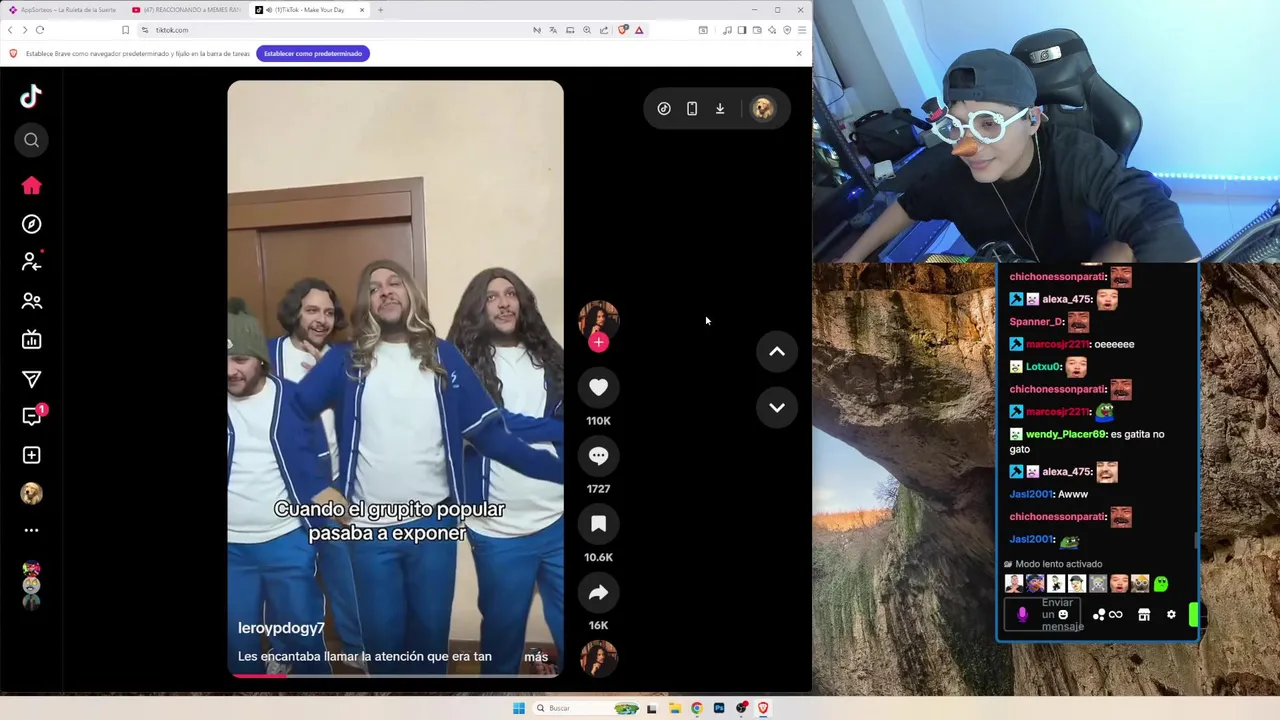Open a new browser tab

point(380,10)
